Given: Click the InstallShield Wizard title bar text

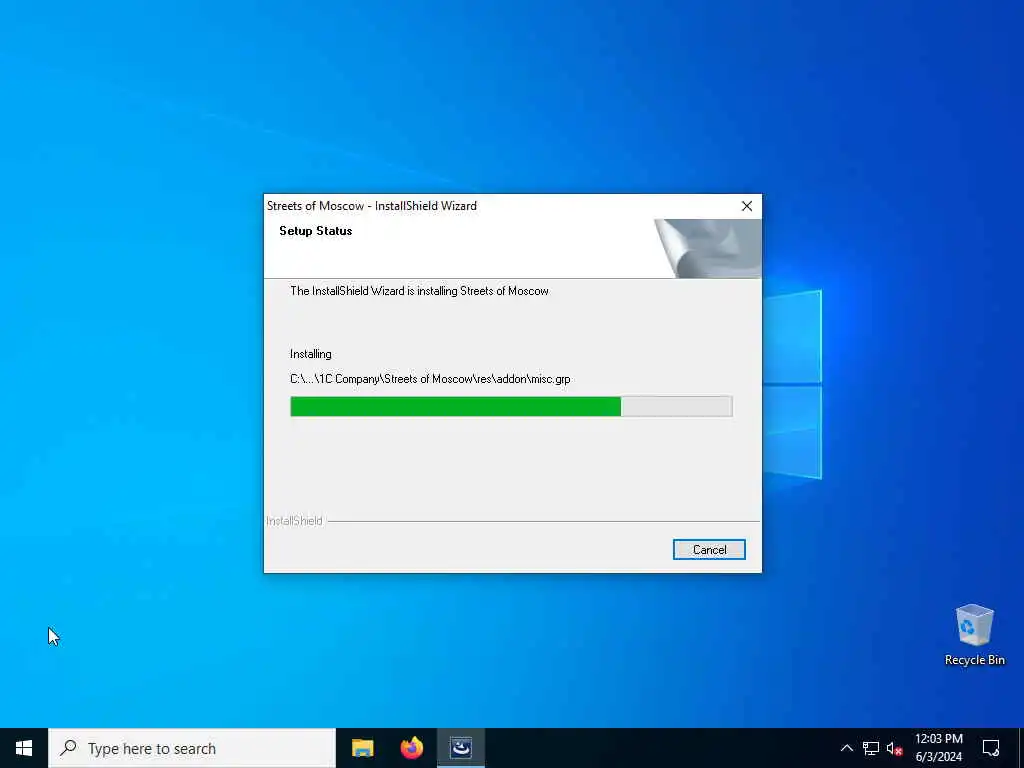Looking at the screenshot, I should coord(372,206).
